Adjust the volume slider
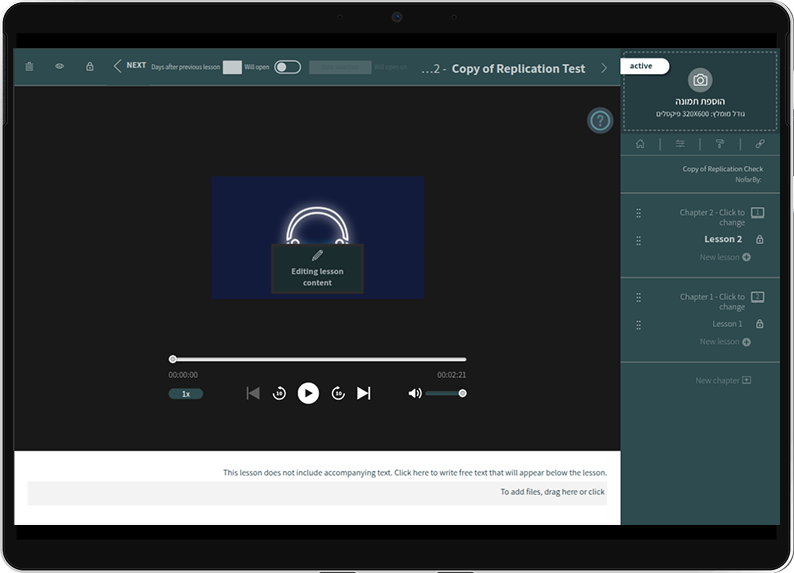 pyautogui.click(x=446, y=393)
